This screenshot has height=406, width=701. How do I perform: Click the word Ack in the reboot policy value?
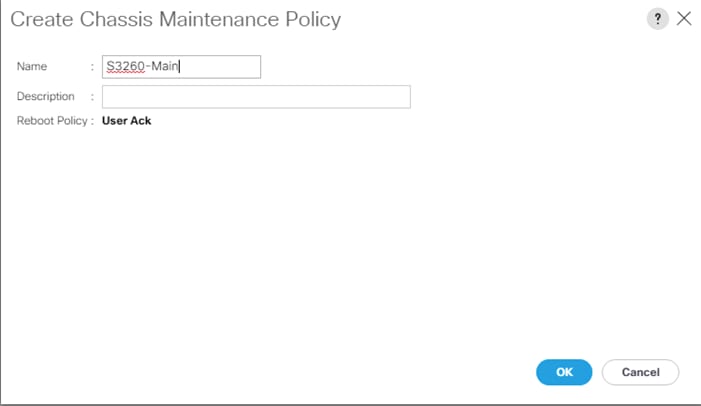click(x=141, y=121)
